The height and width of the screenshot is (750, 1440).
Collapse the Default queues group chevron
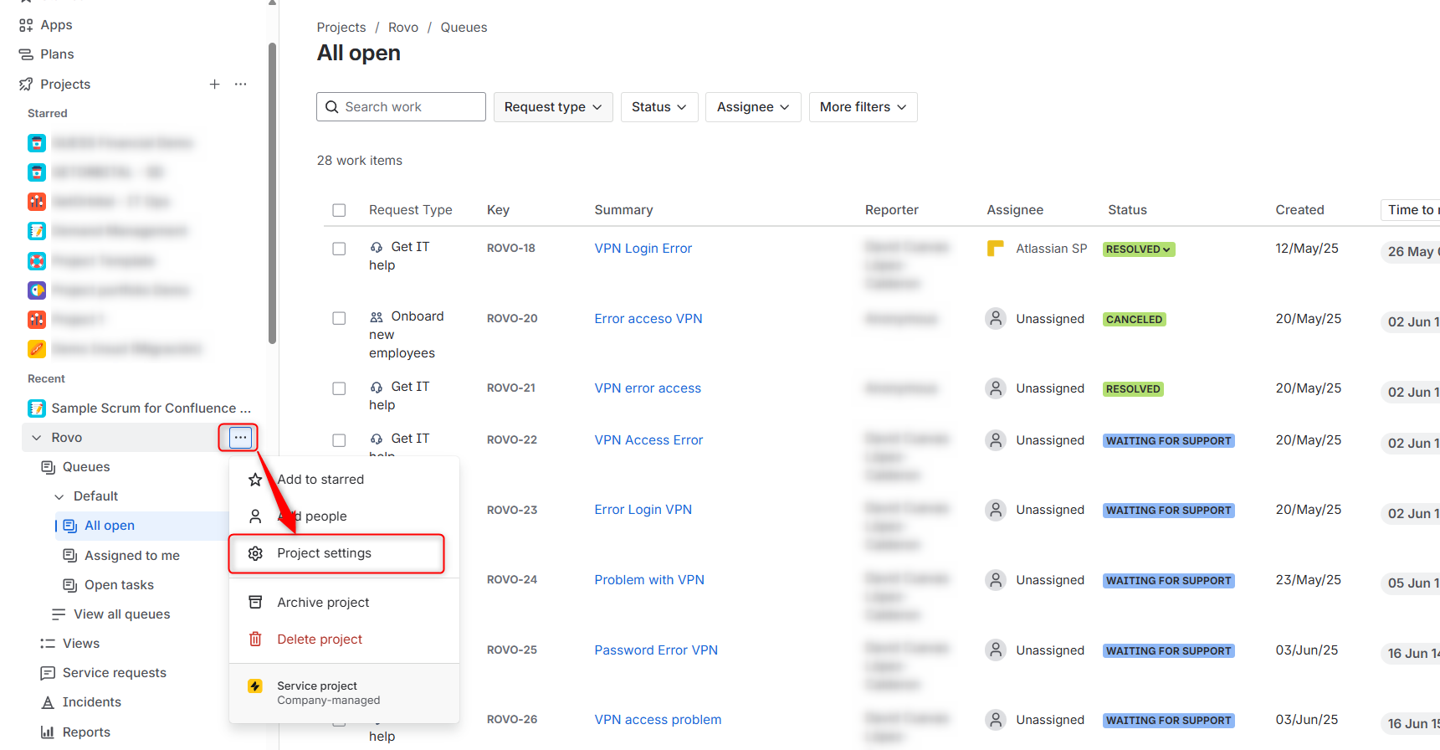[59, 496]
